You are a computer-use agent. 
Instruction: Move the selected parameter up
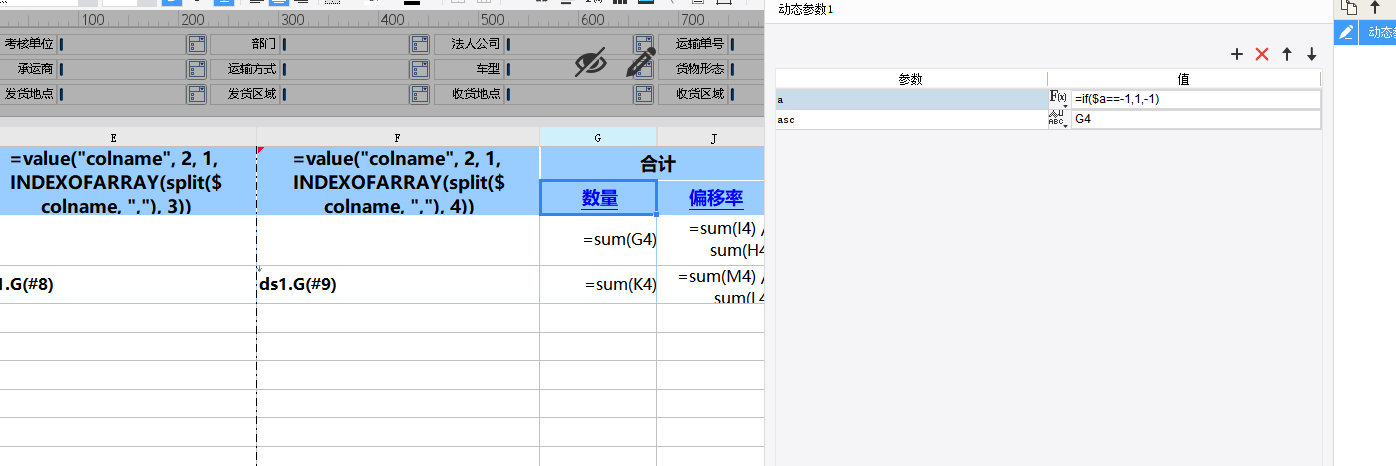click(1287, 54)
